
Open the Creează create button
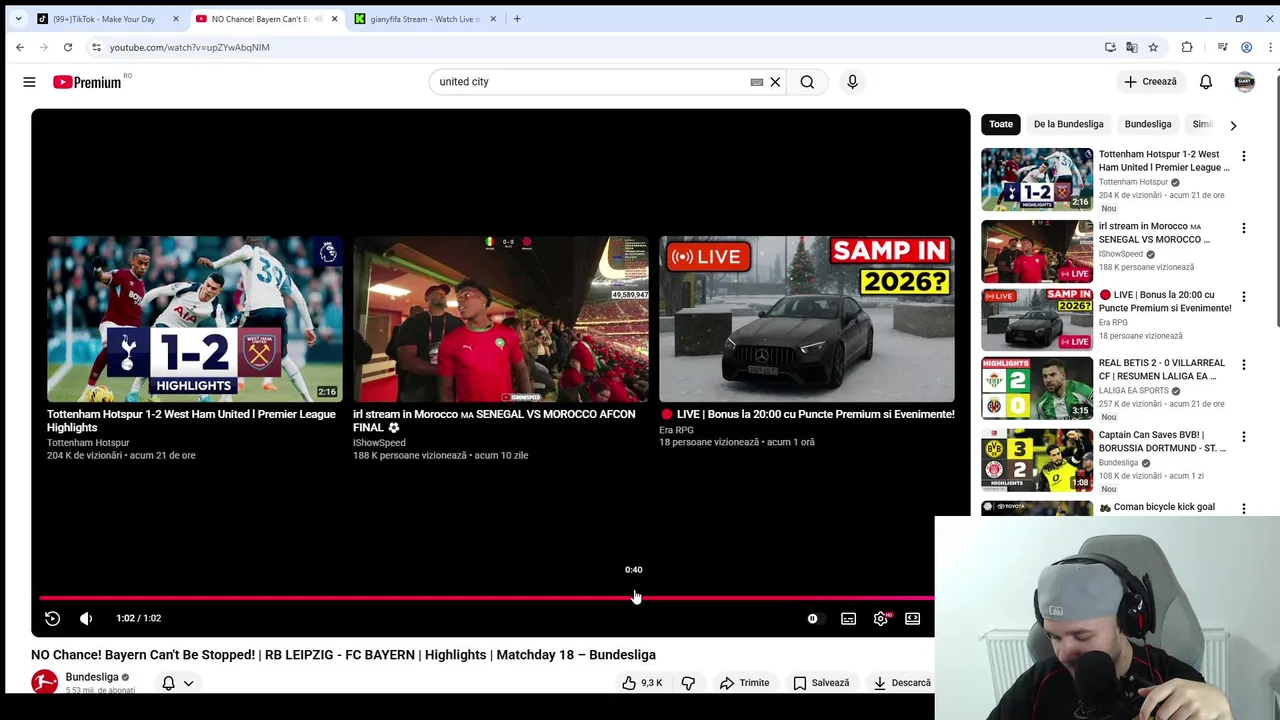pyautogui.click(x=1151, y=82)
